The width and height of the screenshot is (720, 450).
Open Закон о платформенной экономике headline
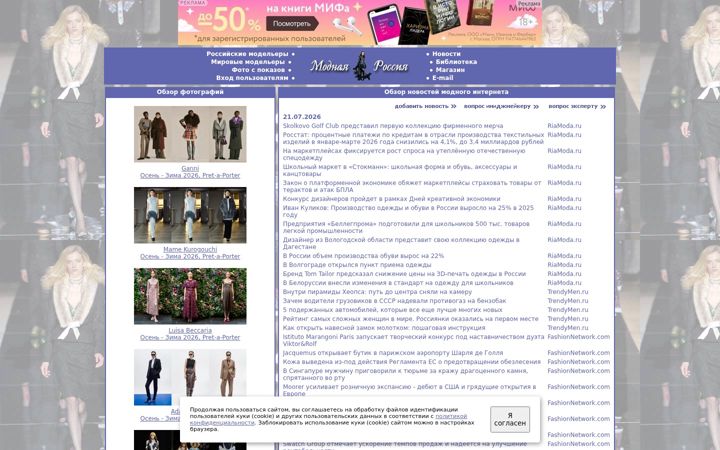(412, 186)
